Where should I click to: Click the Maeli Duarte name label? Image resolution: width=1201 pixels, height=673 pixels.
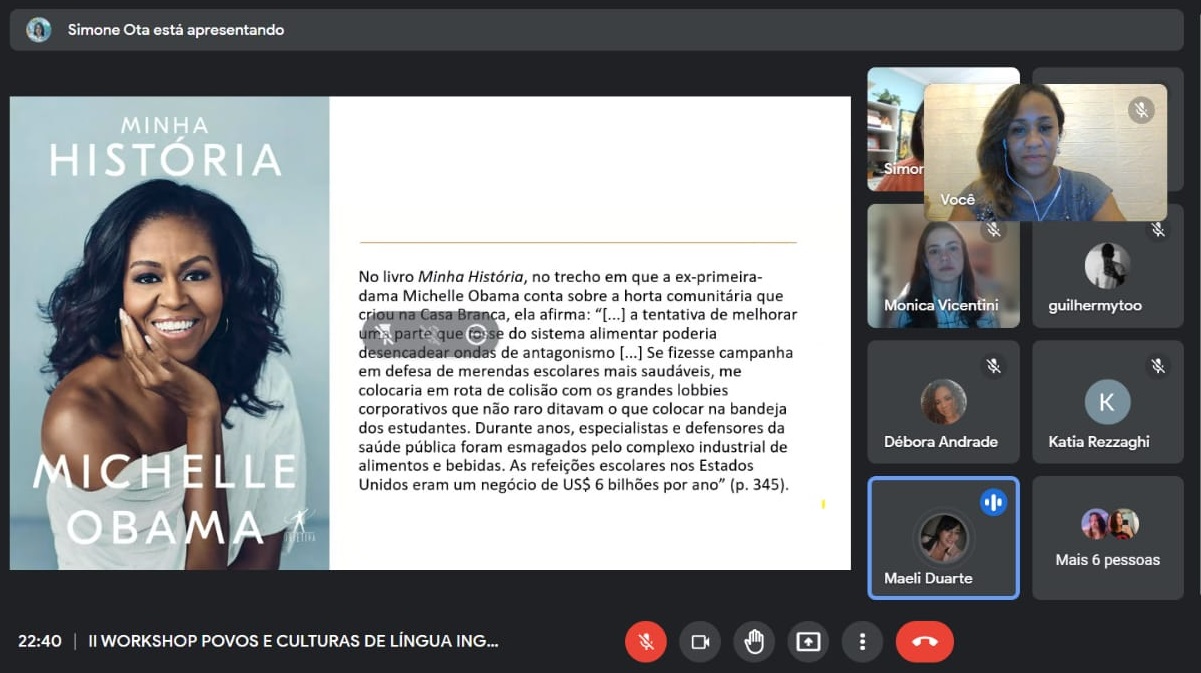point(928,578)
